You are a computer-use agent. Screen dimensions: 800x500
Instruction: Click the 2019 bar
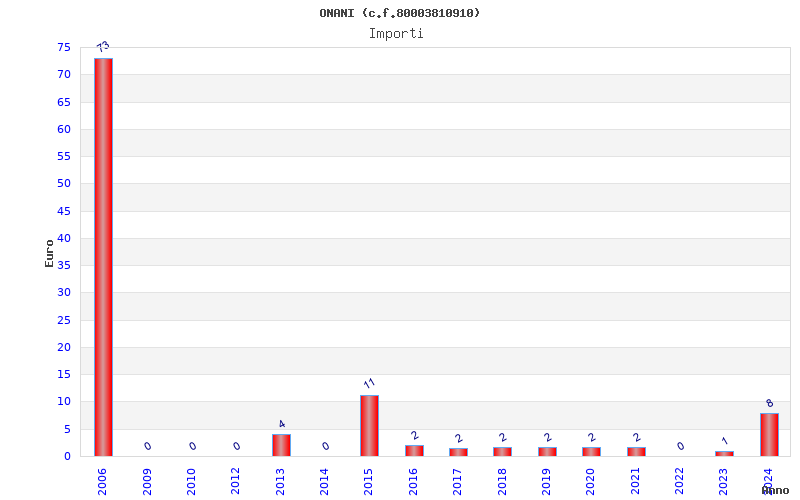[x=547, y=452]
